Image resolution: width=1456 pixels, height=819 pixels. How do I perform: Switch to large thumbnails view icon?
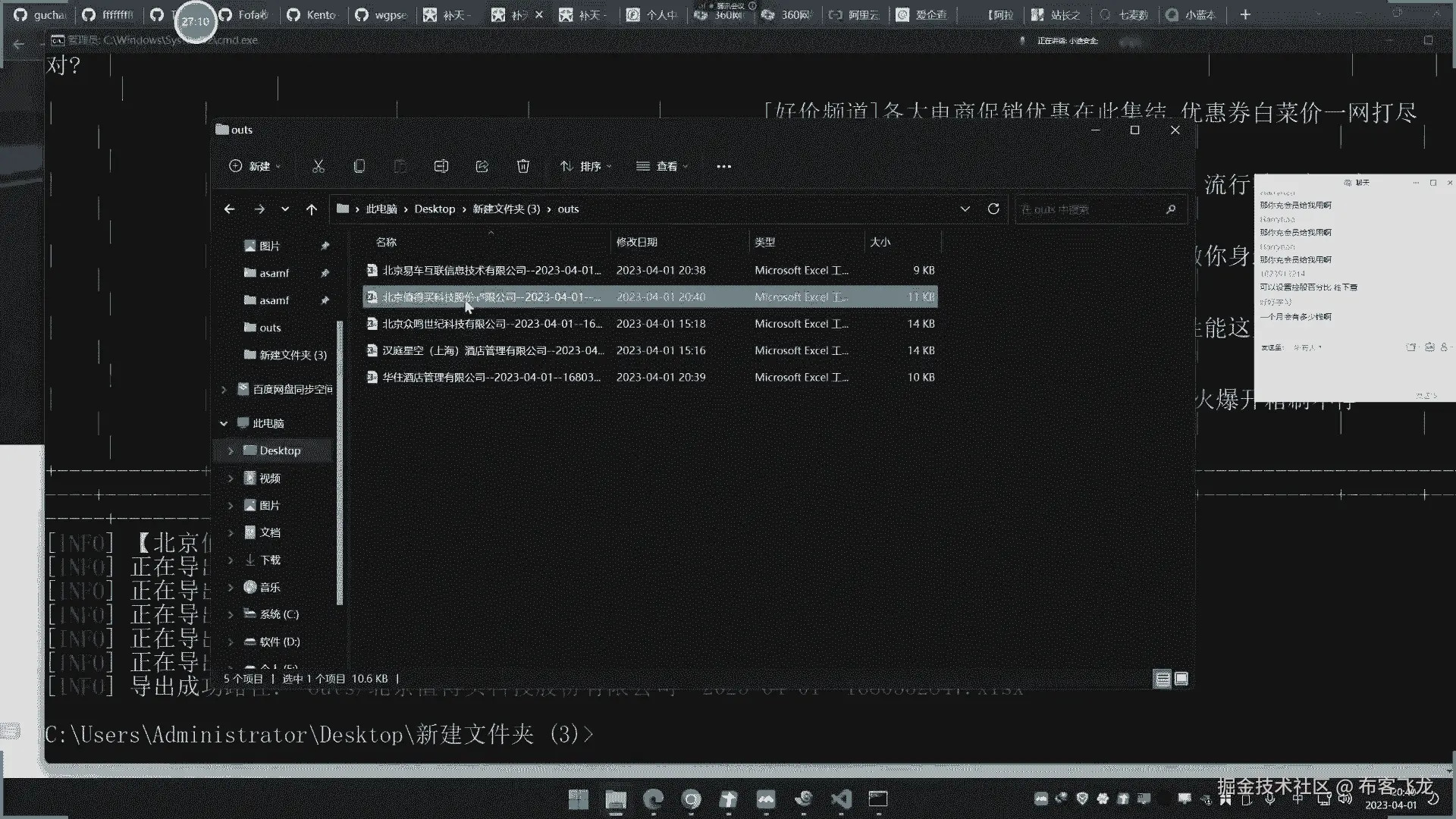click(1181, 679)
